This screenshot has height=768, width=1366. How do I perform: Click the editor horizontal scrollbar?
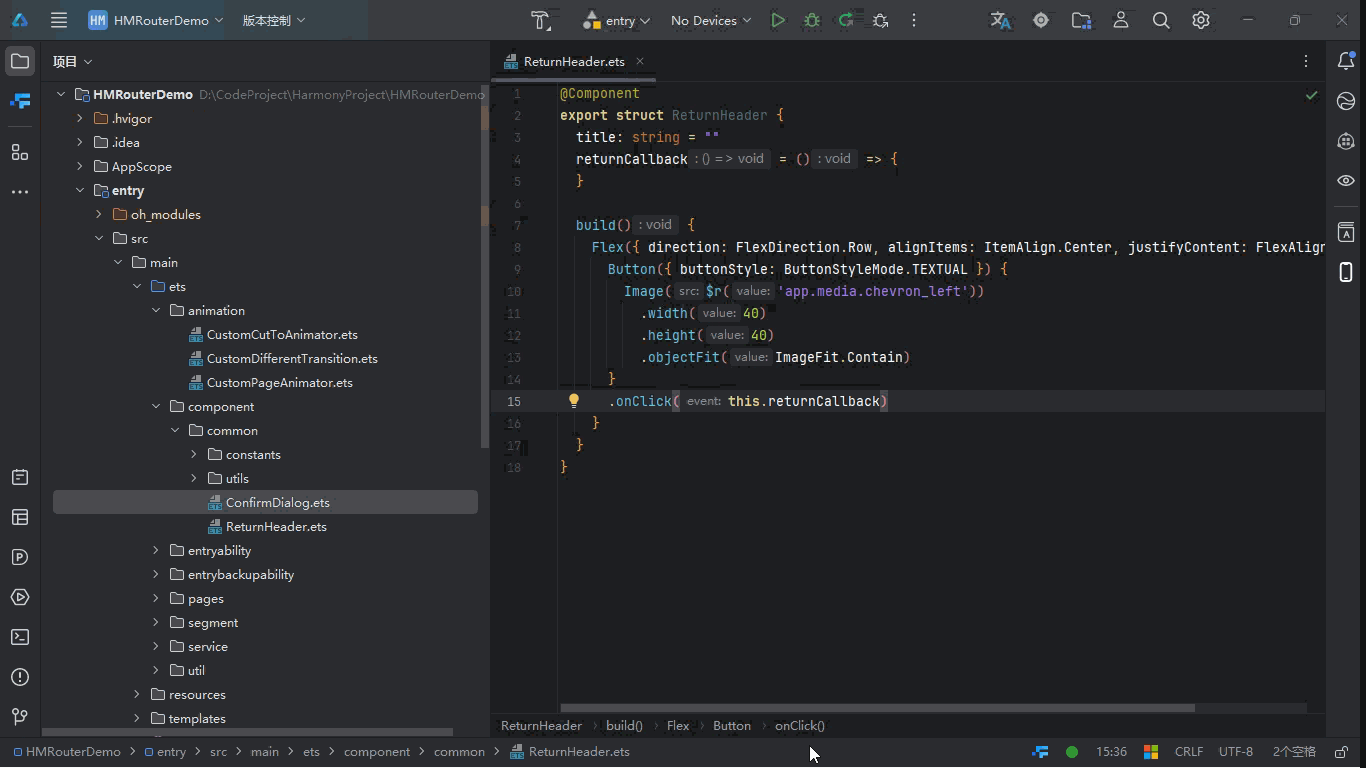[877, 708]
